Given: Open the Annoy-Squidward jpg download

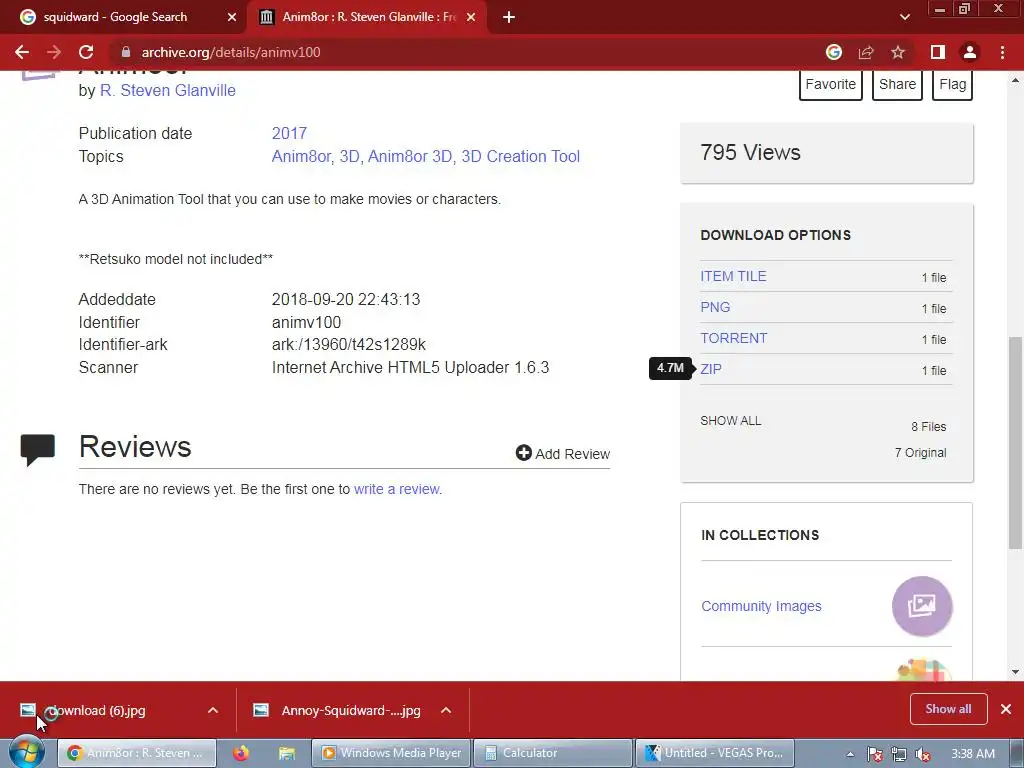Looking at the screenshot, I should coord(337,711).
